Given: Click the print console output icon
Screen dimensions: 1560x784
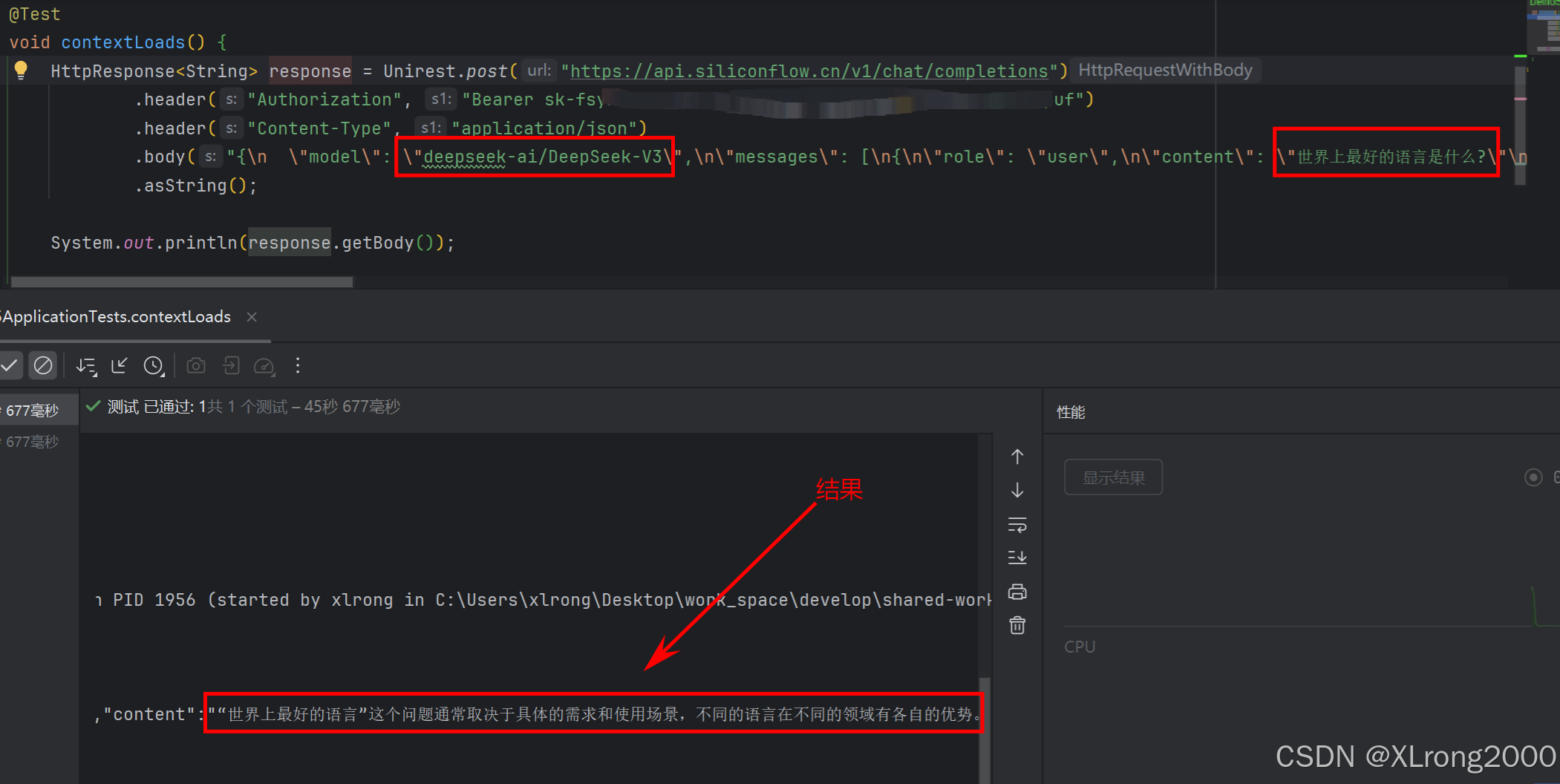Looking at the screenshot, I should click(x=1017, y=592).
